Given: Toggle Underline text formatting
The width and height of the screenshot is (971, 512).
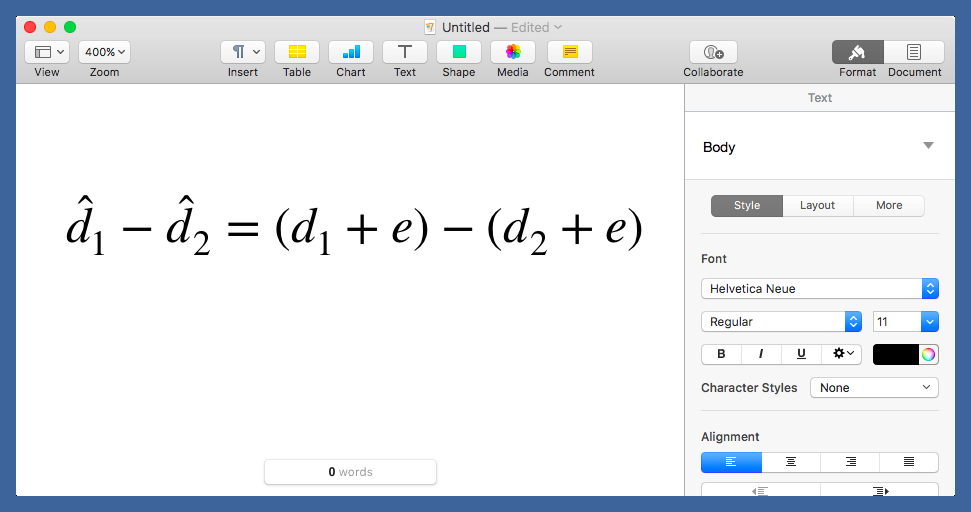Looking at the screenshot, I should [801, 354].
